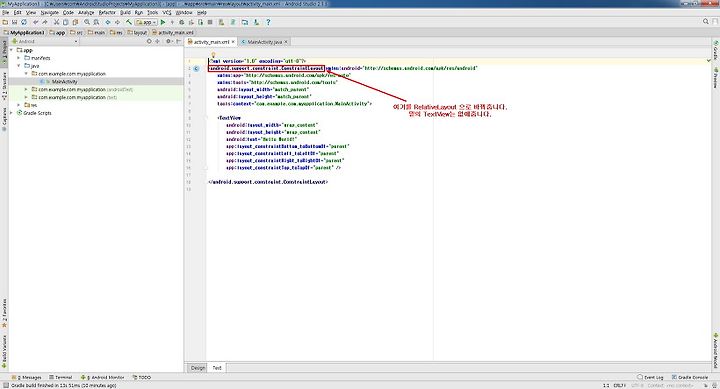Viewport: 720px width, 389px height.
Task: Open the Event Log
Action: 650,377
